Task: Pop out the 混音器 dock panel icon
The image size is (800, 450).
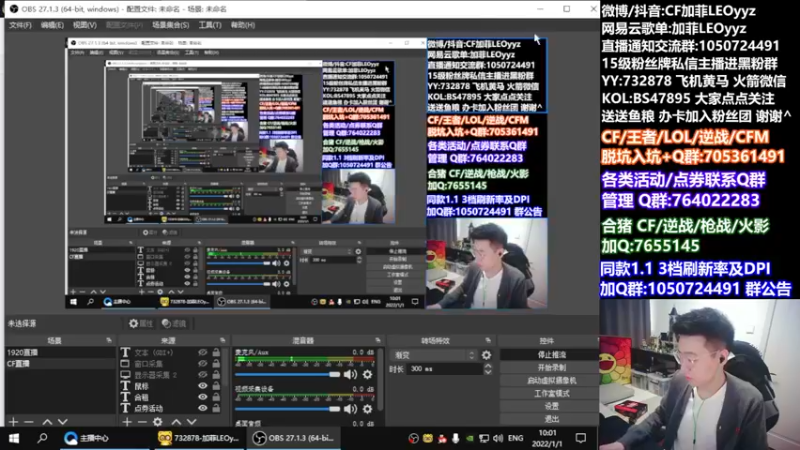Action: click(378, 340)
